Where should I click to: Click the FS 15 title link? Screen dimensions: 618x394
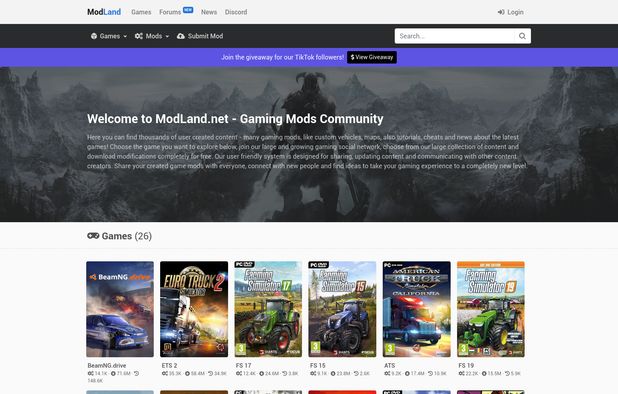(x=318, y=366)
